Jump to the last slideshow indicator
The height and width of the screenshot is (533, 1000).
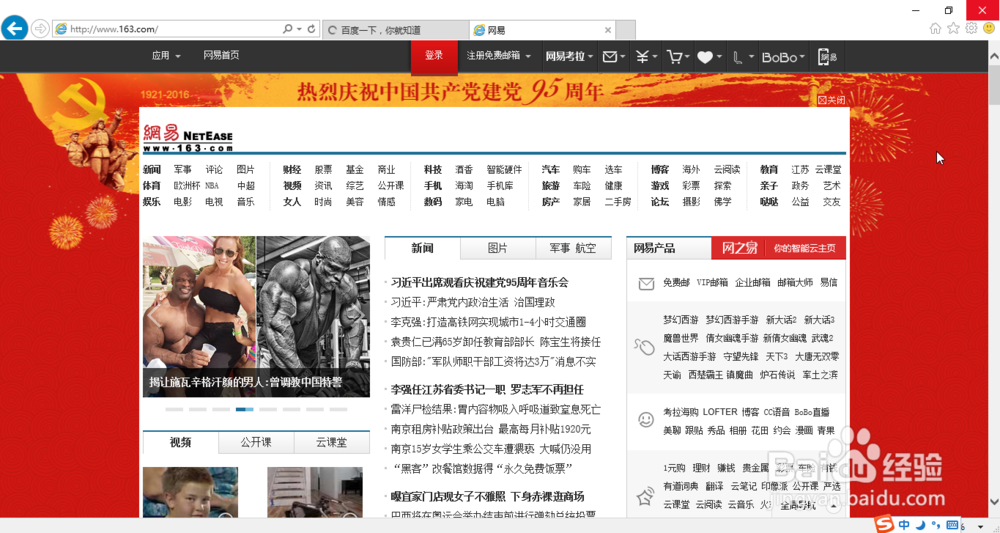(338, 409)
